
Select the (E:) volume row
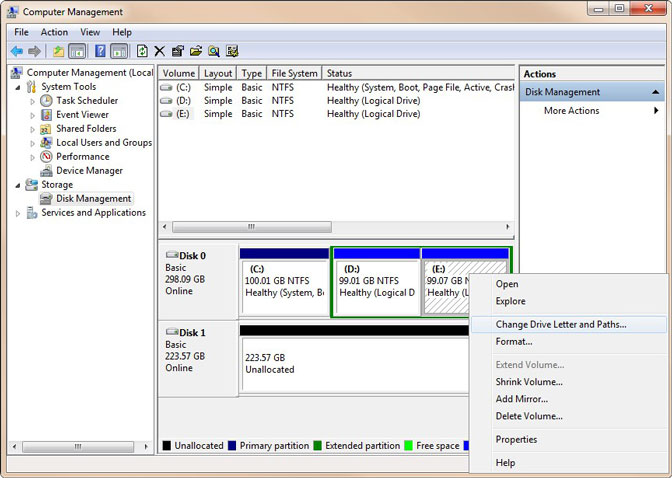point(336,114)
